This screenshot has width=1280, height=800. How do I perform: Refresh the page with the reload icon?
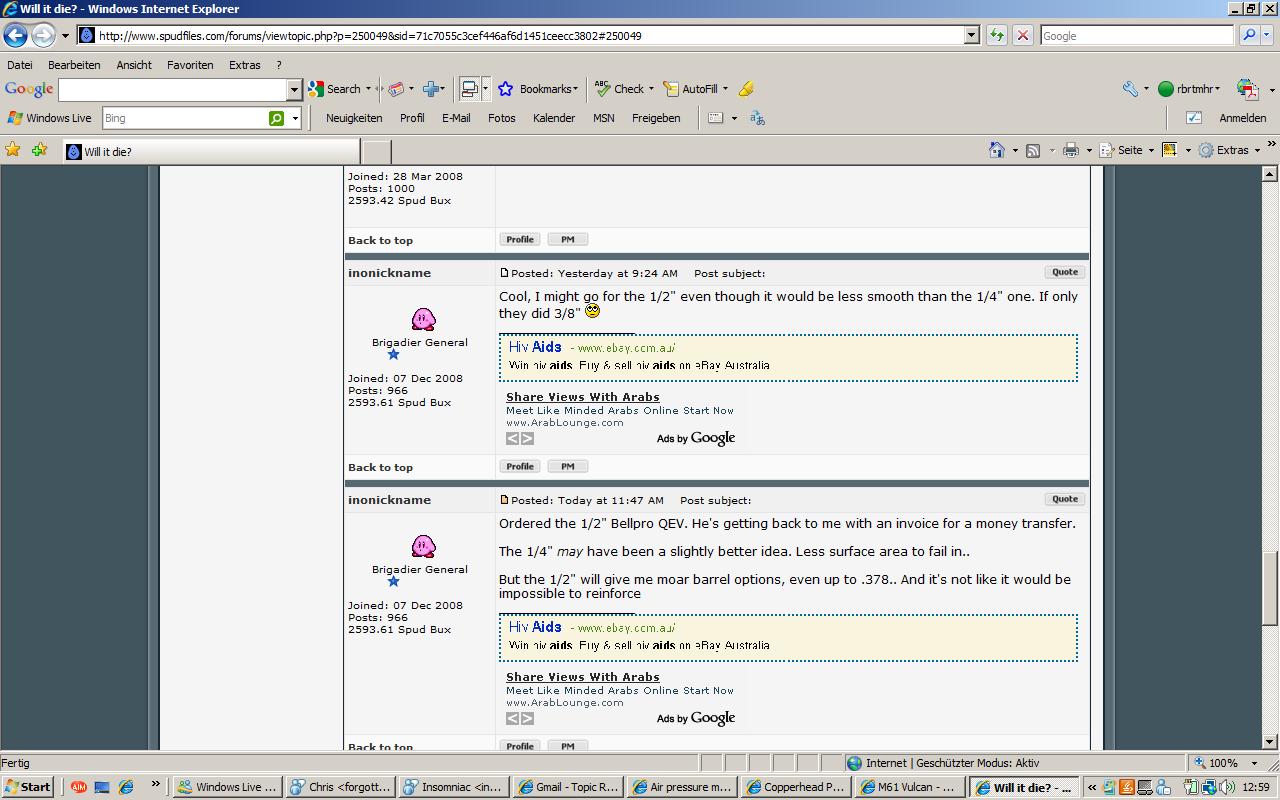pos(997,35)
